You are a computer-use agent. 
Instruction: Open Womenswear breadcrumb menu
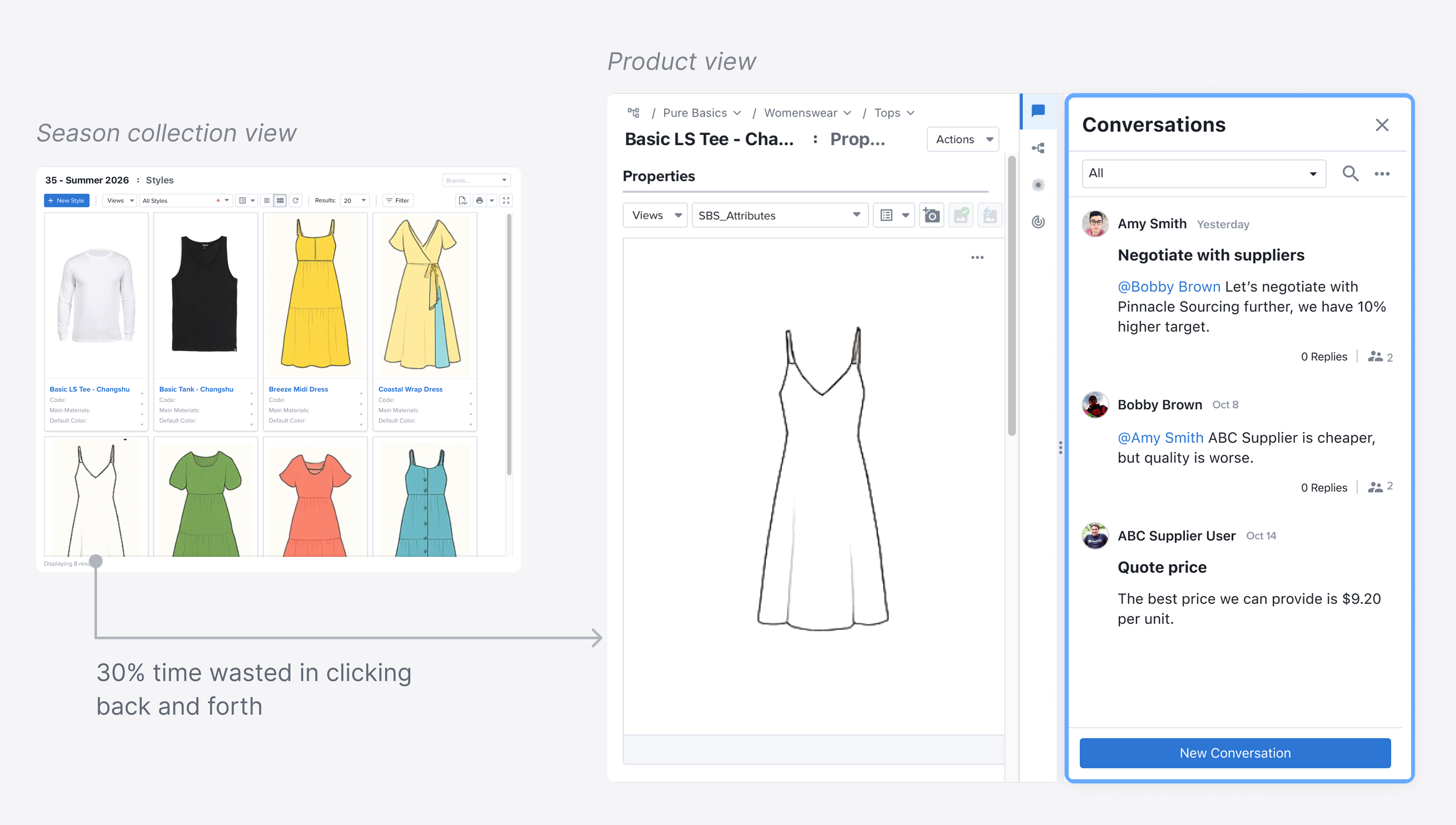807,113
